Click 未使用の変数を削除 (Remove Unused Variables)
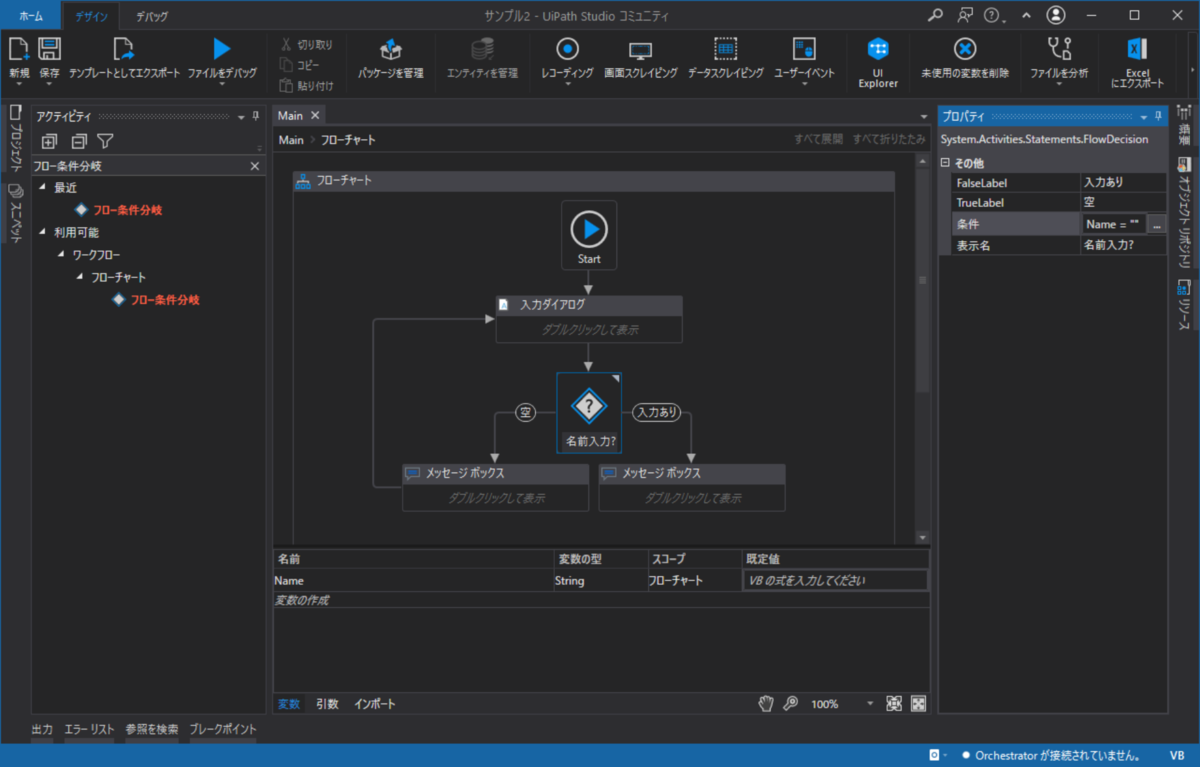 coord(965,58)
